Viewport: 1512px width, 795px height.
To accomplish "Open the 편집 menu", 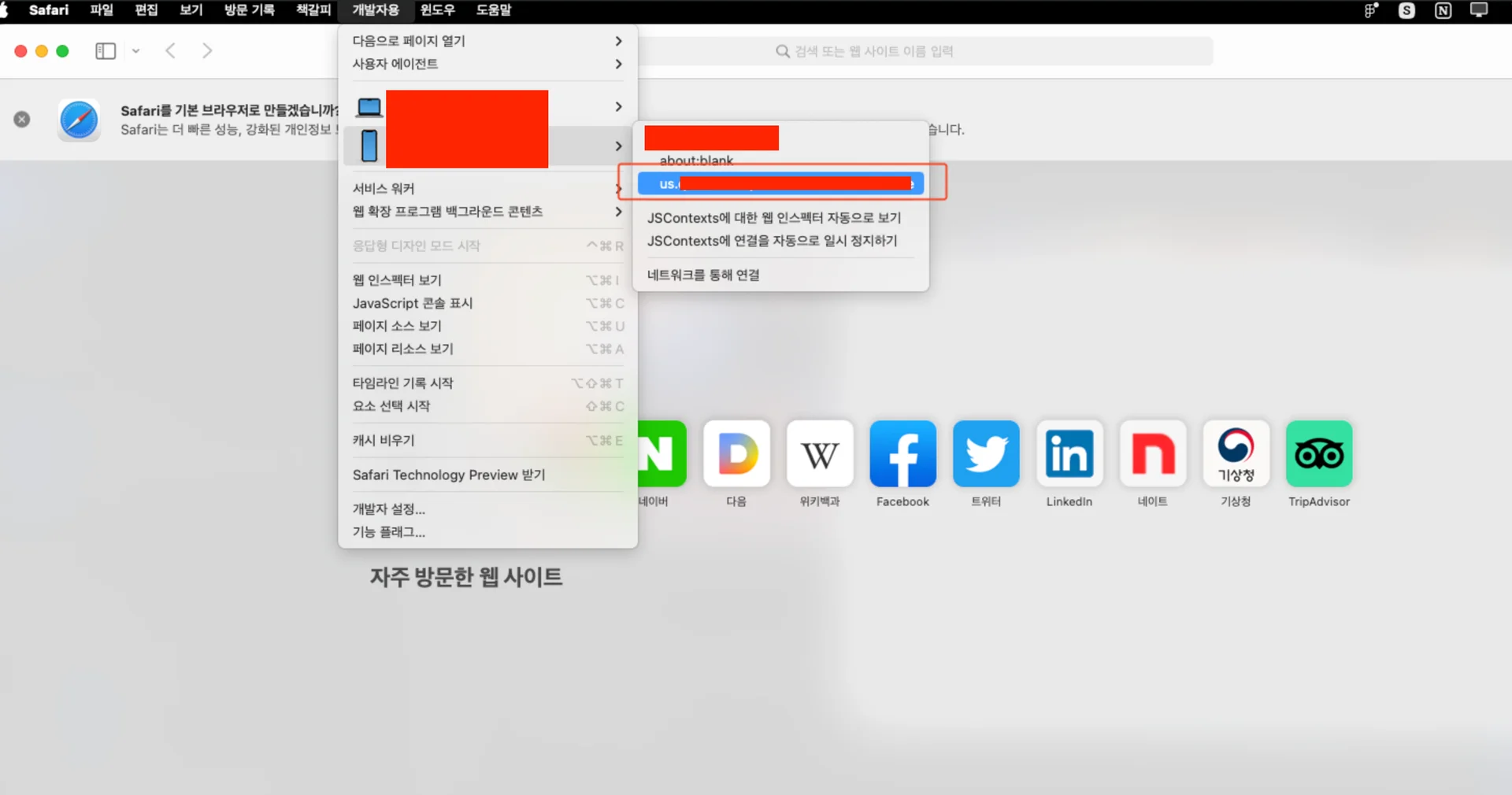I will tap(146, 10).
